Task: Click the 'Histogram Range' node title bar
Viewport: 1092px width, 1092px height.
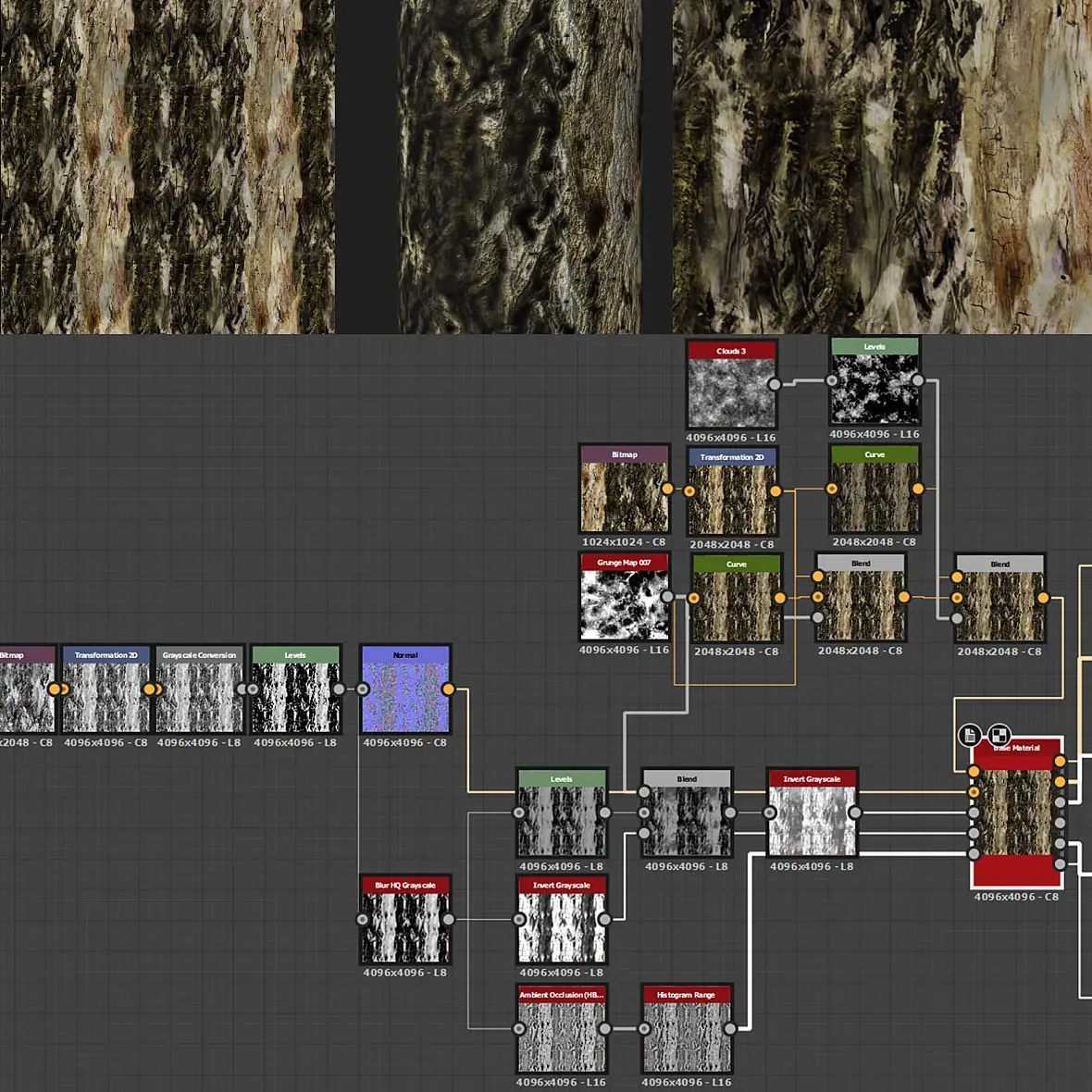Action: [686, 995]
